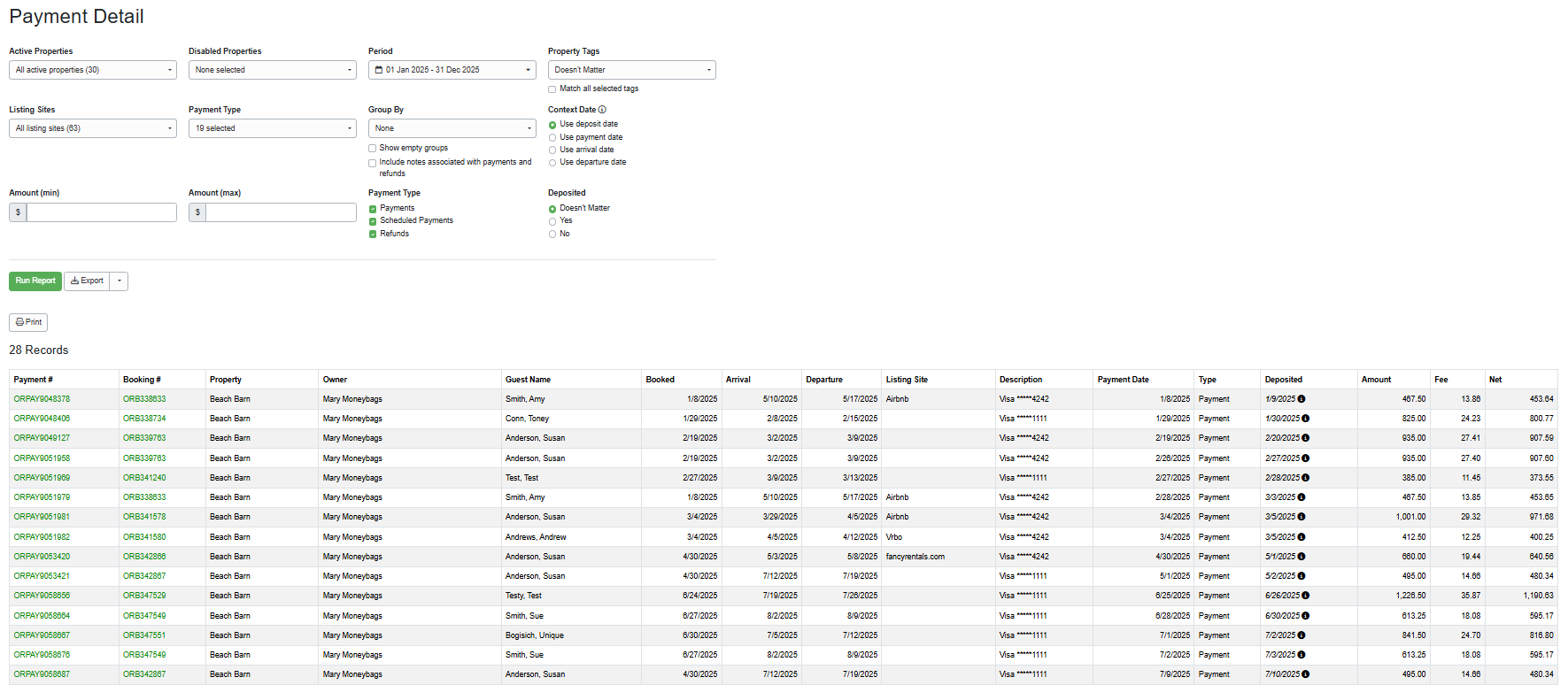Click info icon beside Deposited 7/3/2025
Image resolution: width=1568 pixels, height=685 pixels.
coord(1302,655)
